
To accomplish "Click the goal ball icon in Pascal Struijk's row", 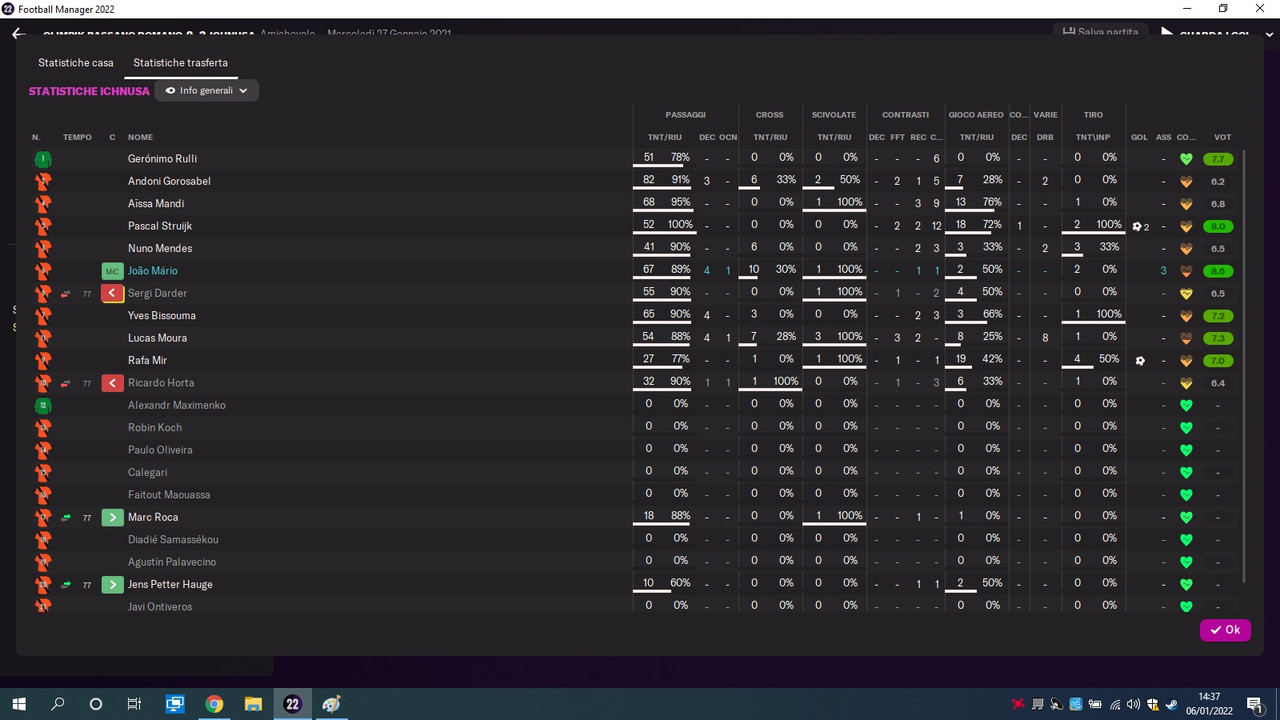I will tap(1137, 226).
